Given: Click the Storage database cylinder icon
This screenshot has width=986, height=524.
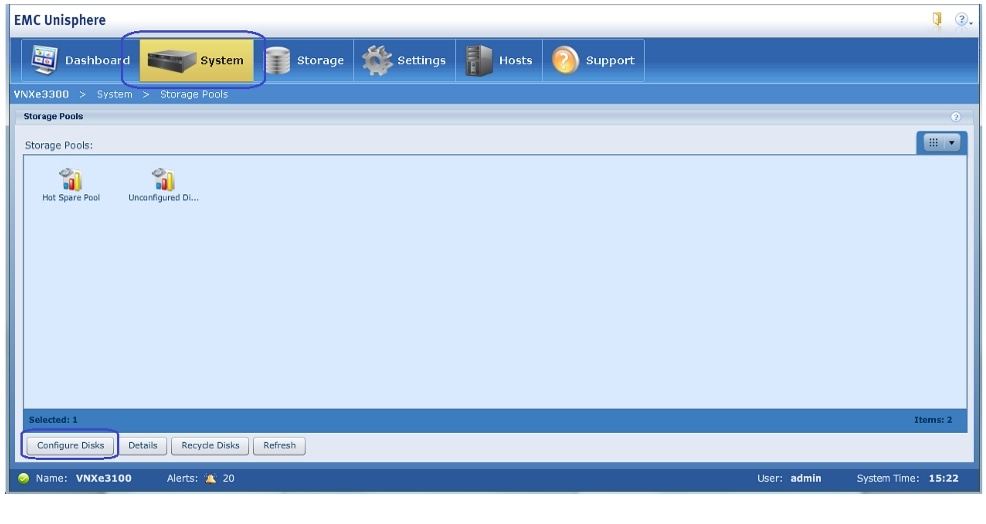Looking at the screenshot, I should pos(277,61).
